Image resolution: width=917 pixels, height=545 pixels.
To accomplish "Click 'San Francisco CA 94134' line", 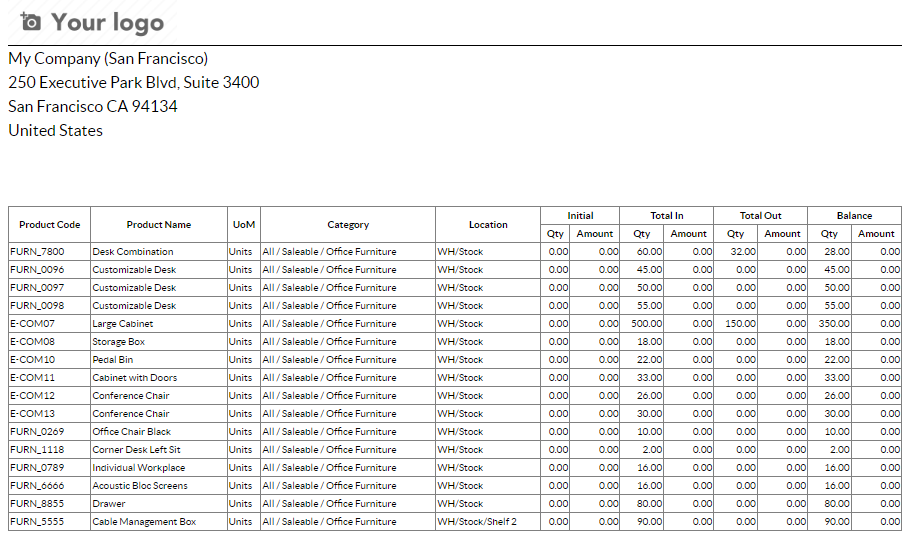I will [93, 106].
